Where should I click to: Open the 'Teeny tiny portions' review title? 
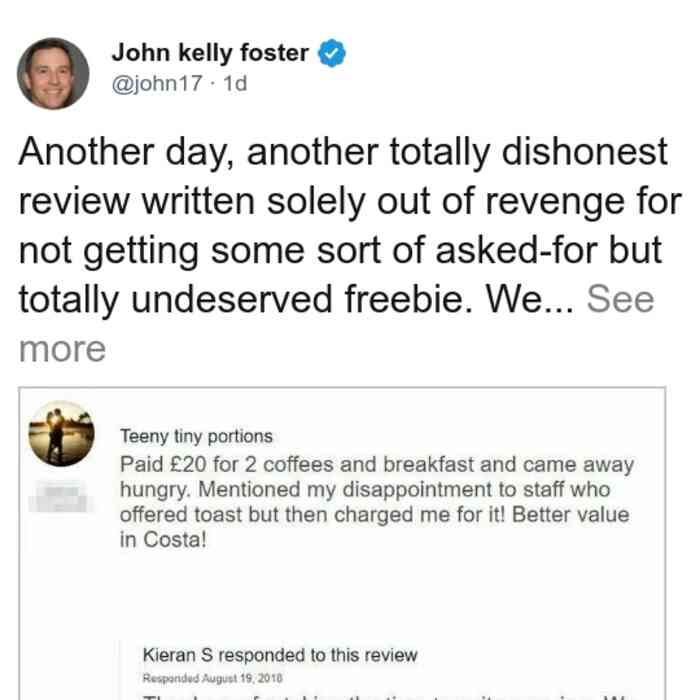(196, 436)
